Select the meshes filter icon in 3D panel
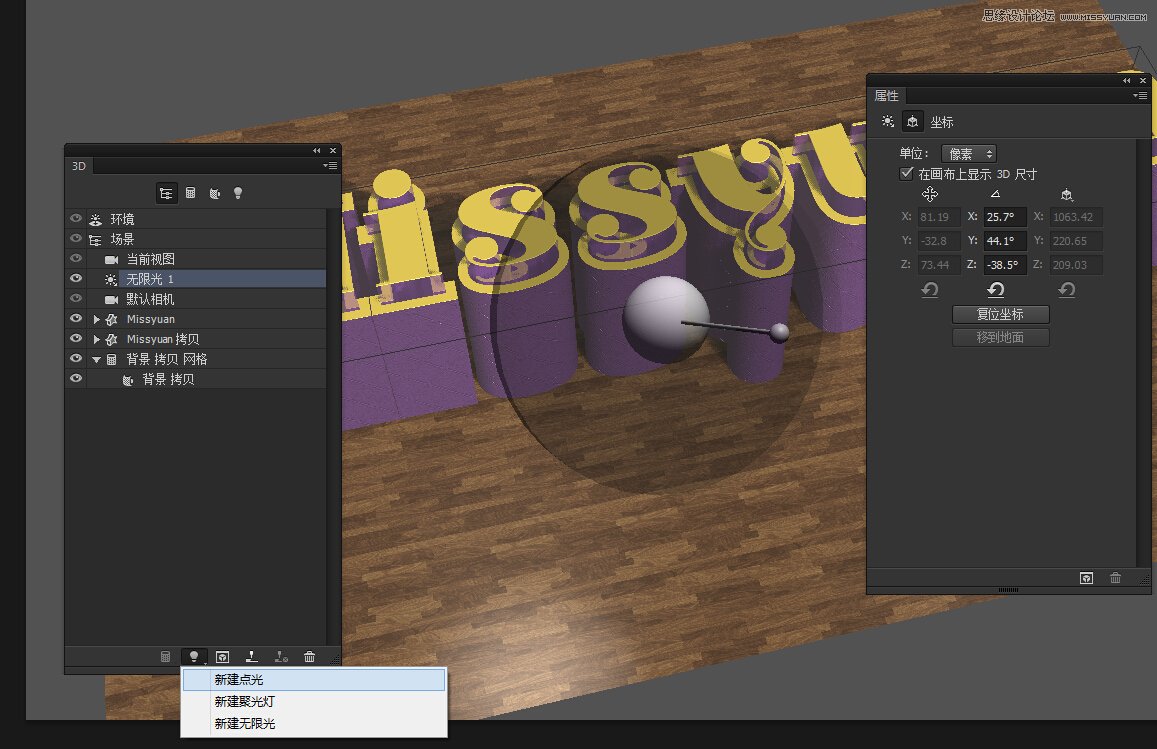1157x749 pixels. tap(190, 193)
